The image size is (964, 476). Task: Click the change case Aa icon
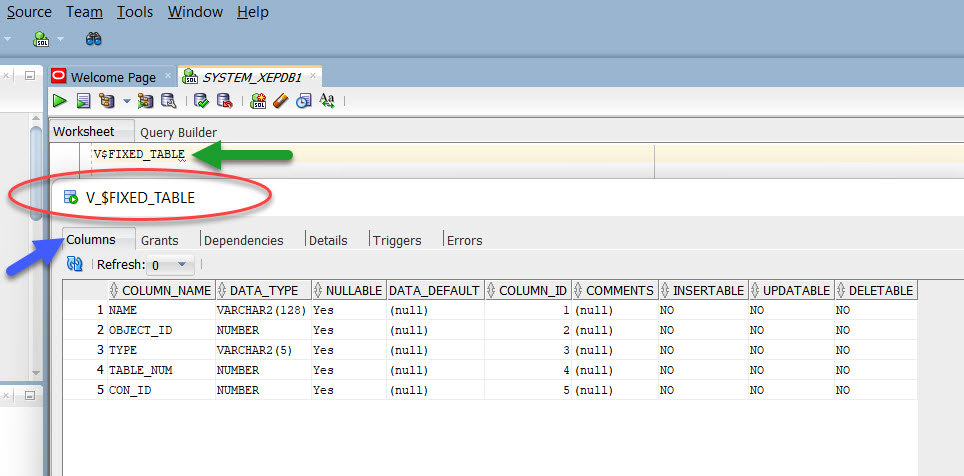327,101
